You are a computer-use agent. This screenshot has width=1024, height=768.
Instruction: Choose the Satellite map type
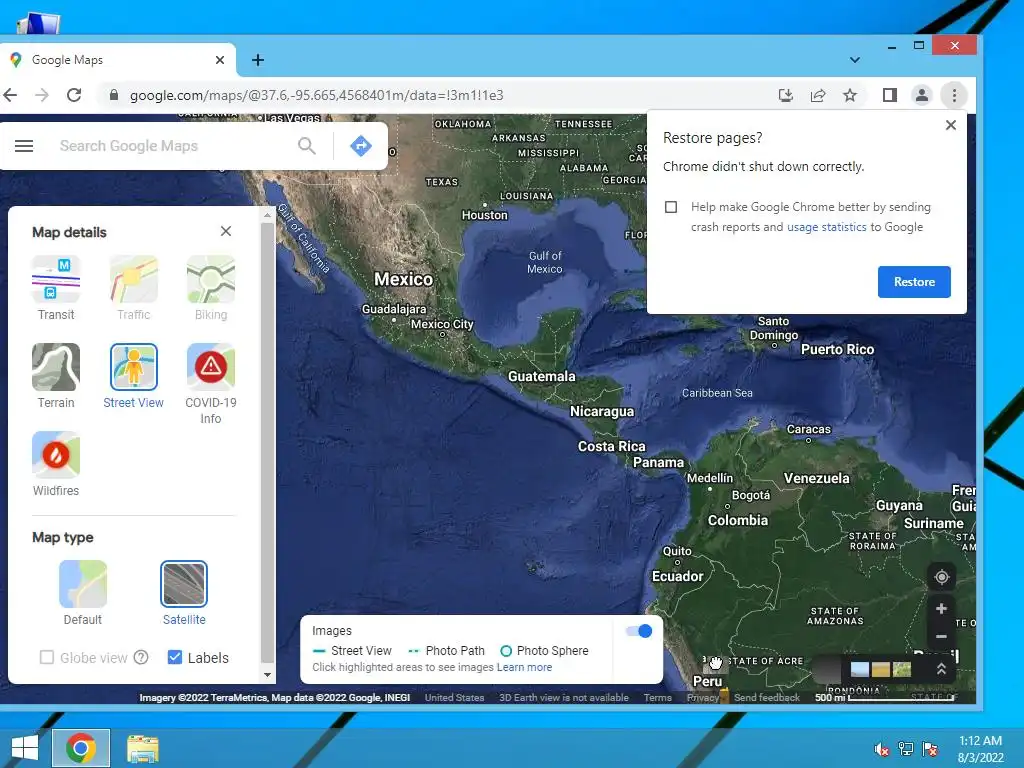[x=184, y=584]
